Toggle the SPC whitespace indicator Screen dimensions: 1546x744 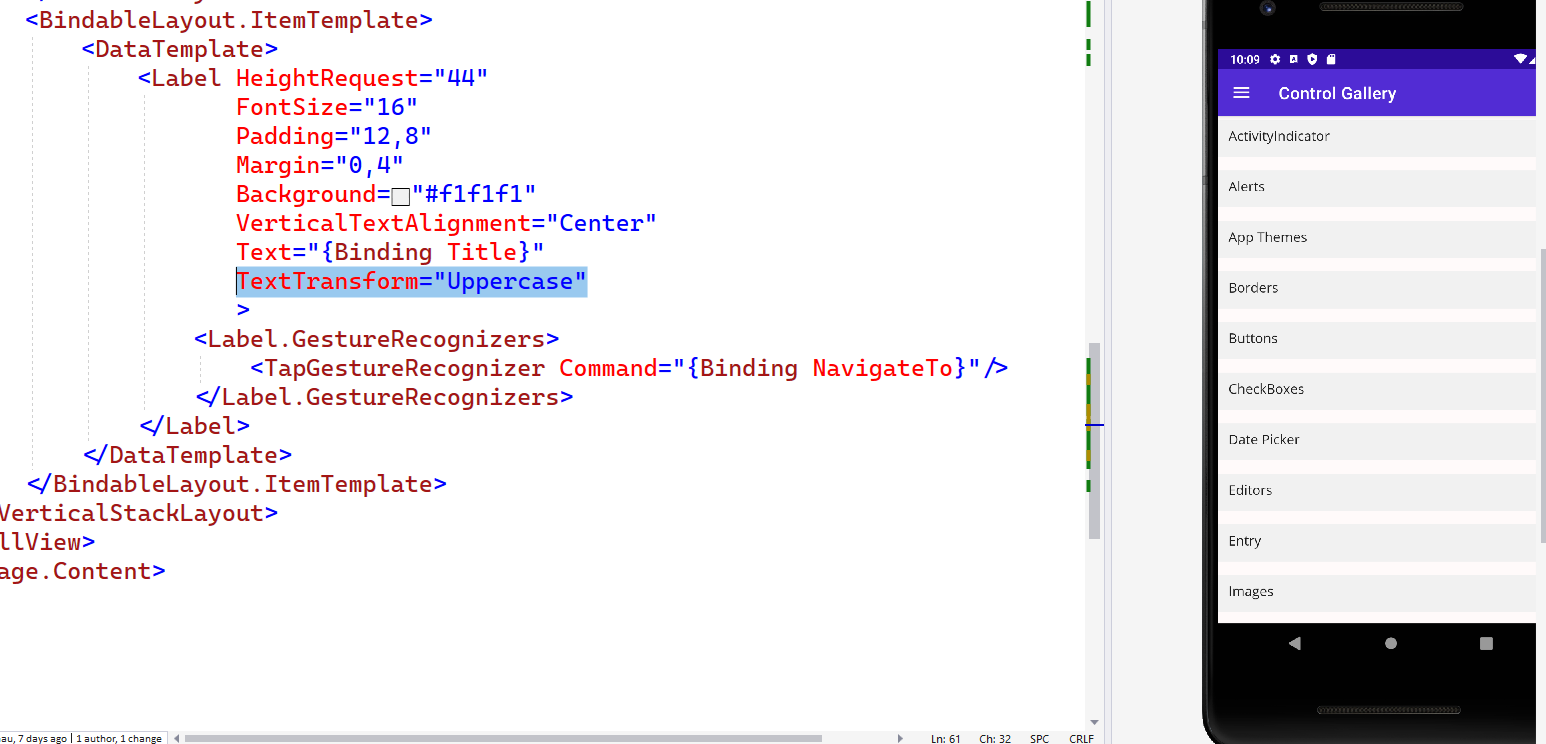[1039, 738]
